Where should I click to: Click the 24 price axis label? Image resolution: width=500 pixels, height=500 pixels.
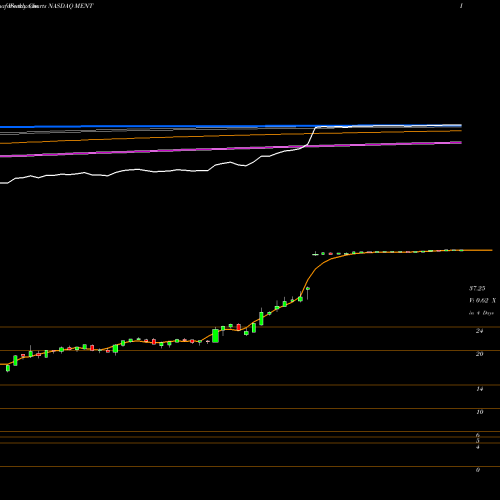click(479, 331)
